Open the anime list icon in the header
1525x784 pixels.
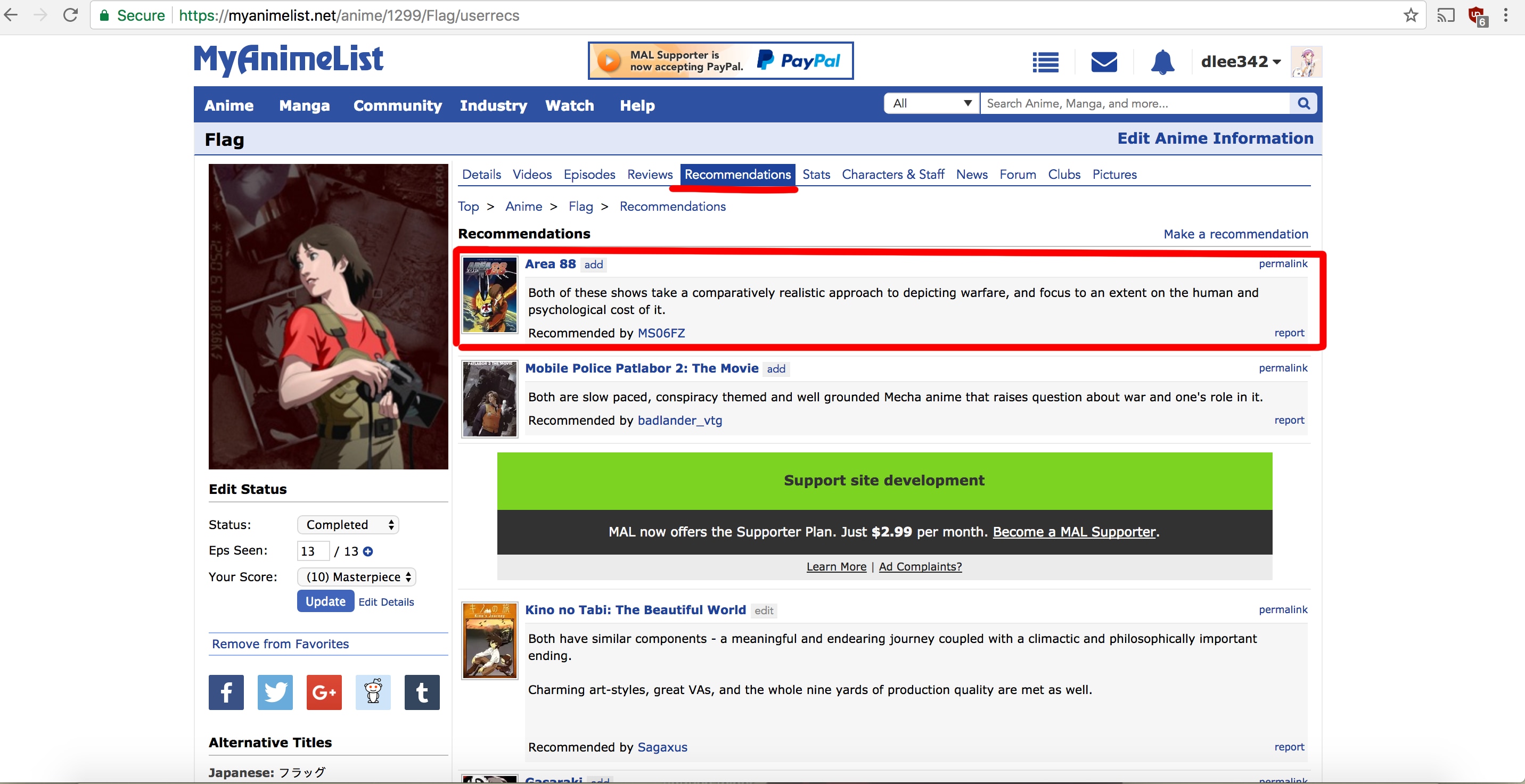(1045, 62)
